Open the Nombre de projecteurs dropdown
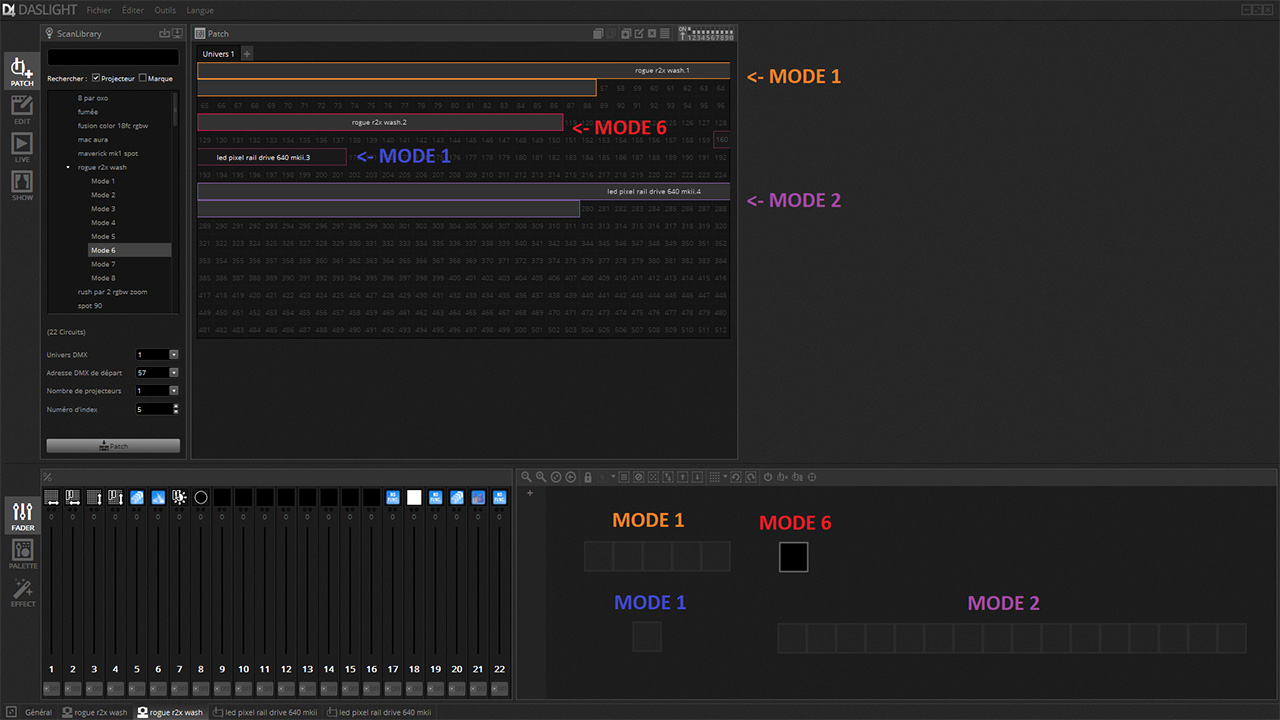This screenshot has height=720, width=1280. coord(174,390)
